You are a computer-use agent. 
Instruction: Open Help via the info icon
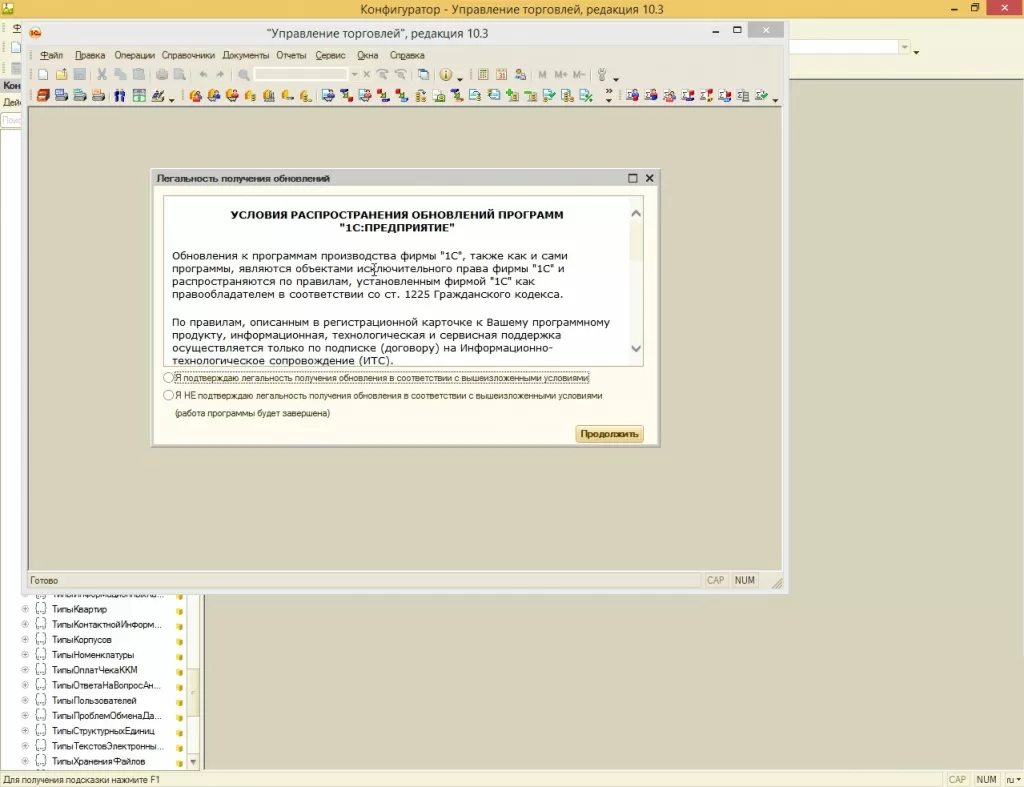(x=445, y=75)
